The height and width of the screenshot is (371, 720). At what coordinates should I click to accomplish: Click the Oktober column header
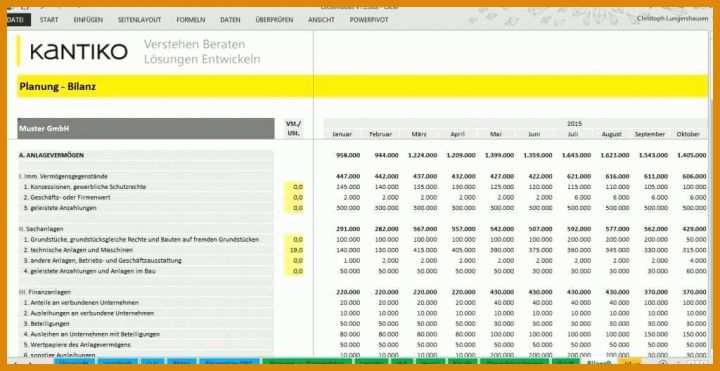688,134
